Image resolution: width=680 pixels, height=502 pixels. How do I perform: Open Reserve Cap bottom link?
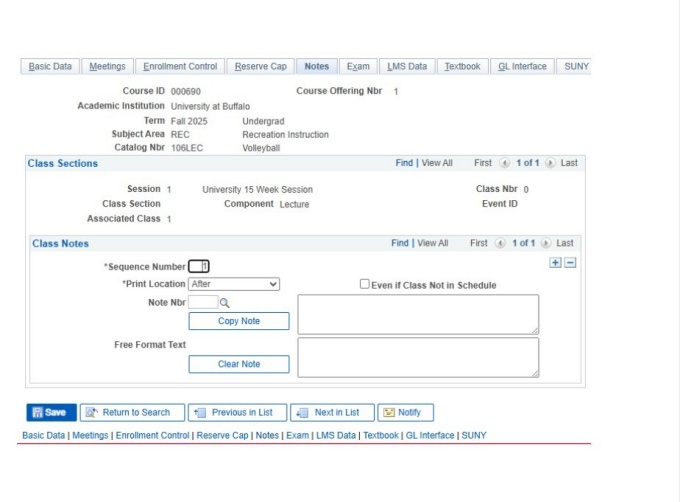pos(222,435)
